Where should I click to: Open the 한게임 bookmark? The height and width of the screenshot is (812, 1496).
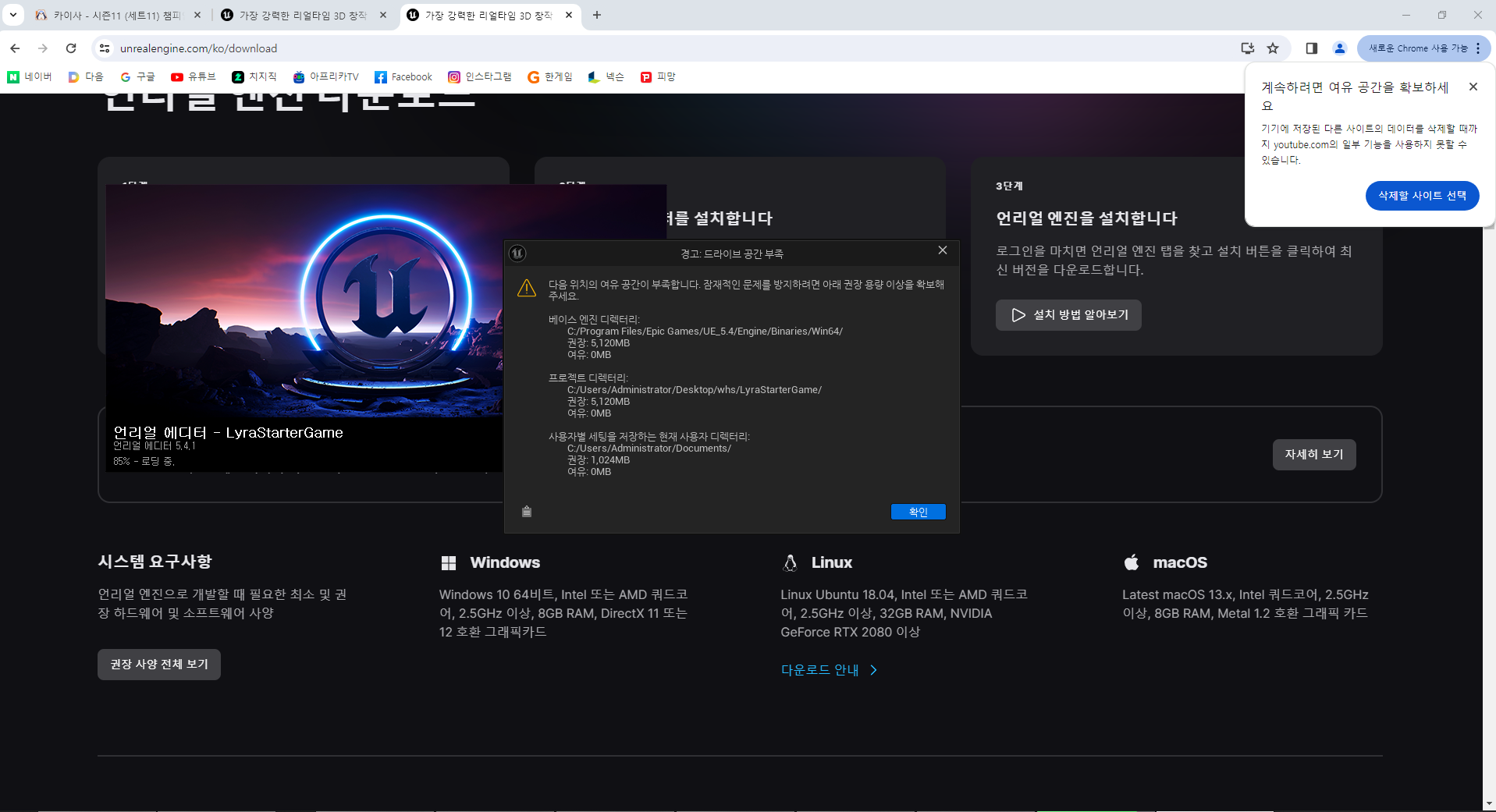[550, 76]
